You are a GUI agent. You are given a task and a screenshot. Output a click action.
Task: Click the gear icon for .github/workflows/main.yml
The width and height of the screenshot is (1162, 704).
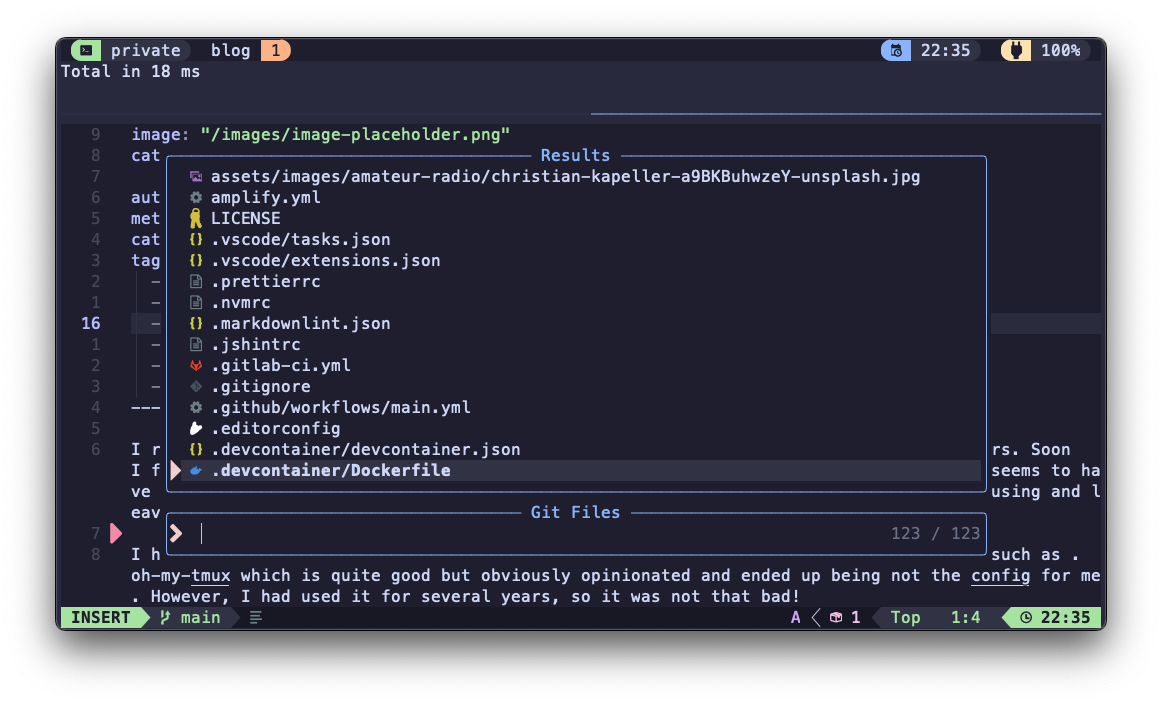pyautogui.click(x=196, y=408)
